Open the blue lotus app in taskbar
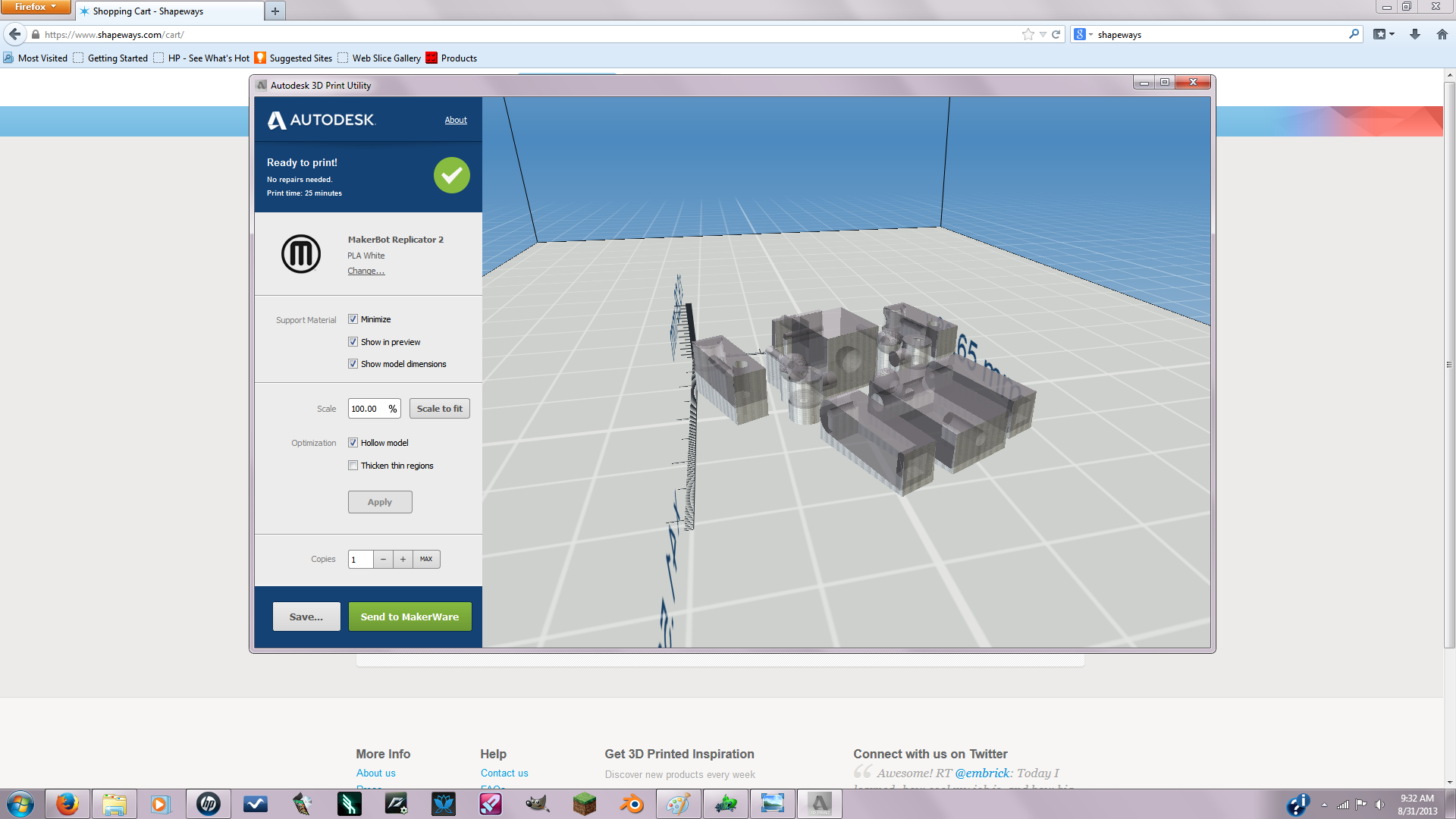 tap(443, 804)
